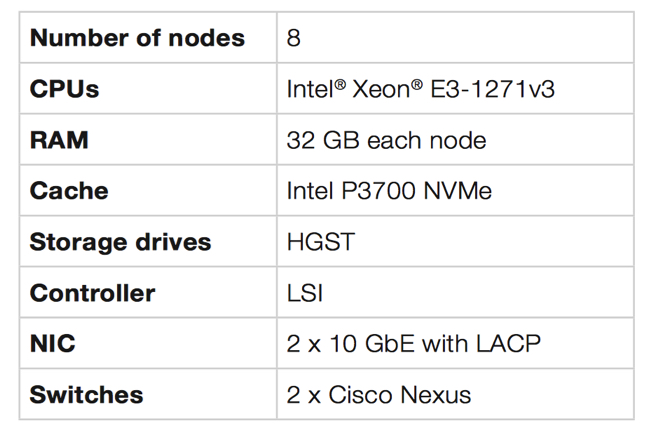
Task: Click the CPUs row header
Action: [x=64, y=89]
